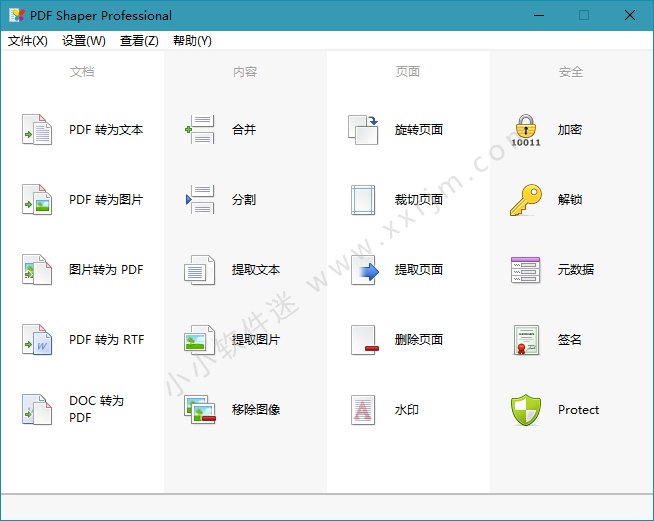Image resolution: width=654 pixels, height=521 pixels.
Task: Open the 元数据 metadata icon
Action: click(x=526, y=270)
